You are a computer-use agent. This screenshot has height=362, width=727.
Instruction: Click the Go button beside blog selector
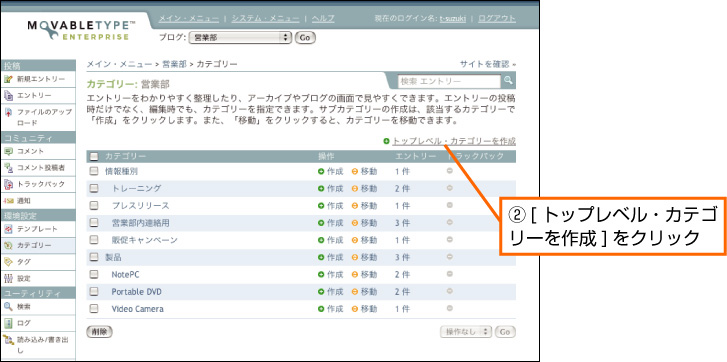click(x=305, y=38)
